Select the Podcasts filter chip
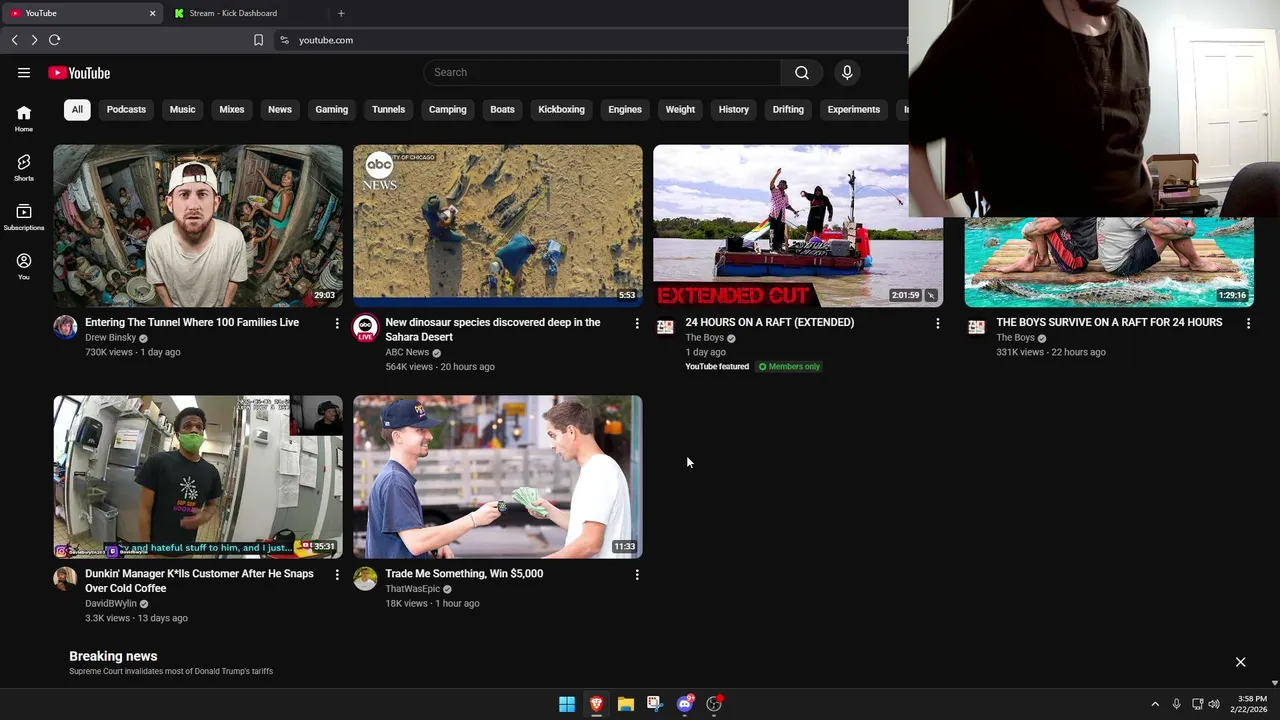Screen dimensions: 1280x720 126,109
